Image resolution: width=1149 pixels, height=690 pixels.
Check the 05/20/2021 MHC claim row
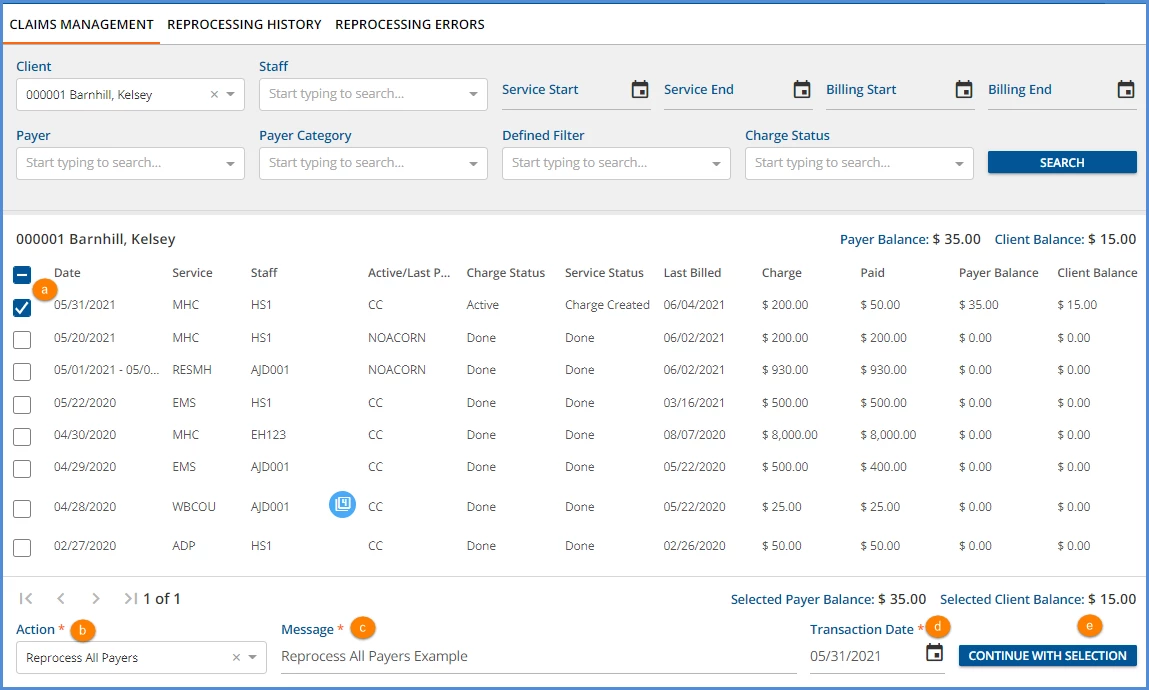click(x=22, y=340)
